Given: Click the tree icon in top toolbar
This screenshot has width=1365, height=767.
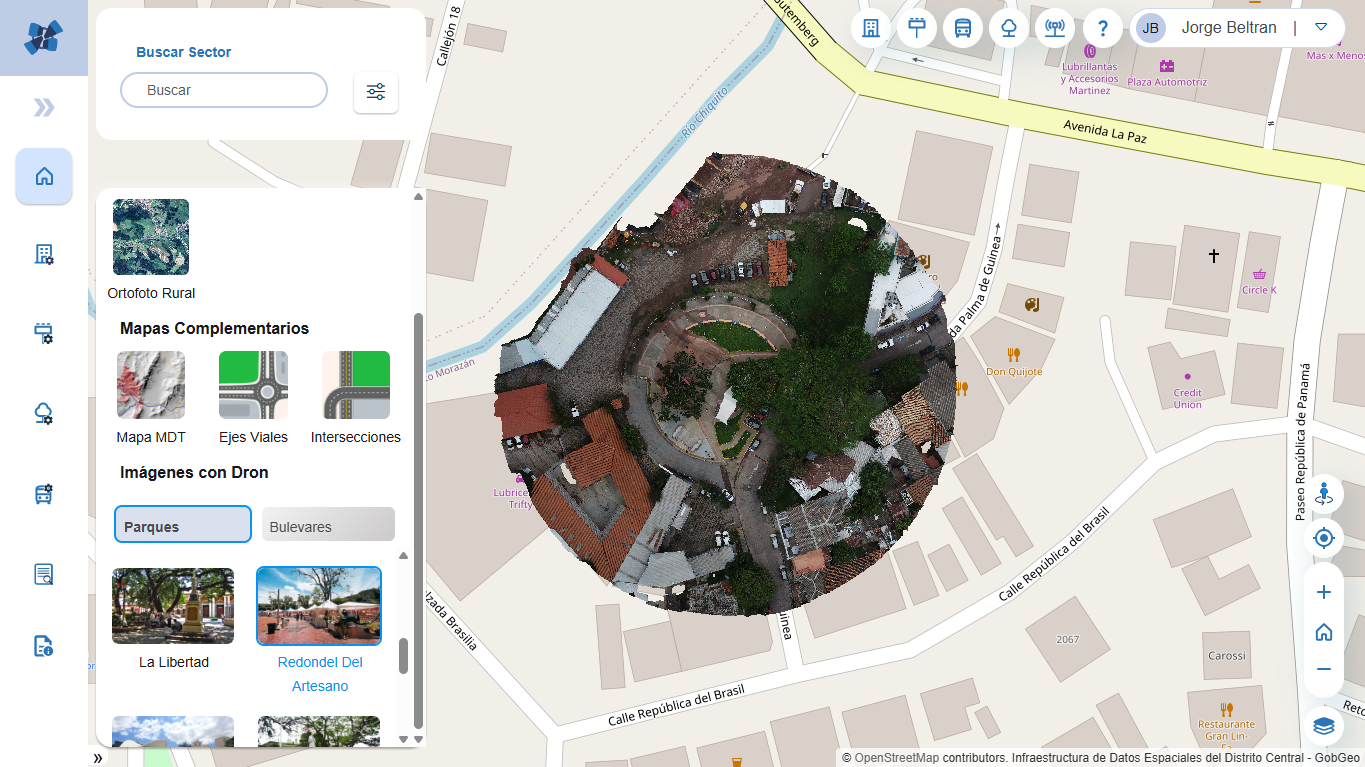Looking at the screenshot, I should pyautogui.click(x=1009, y=28).
